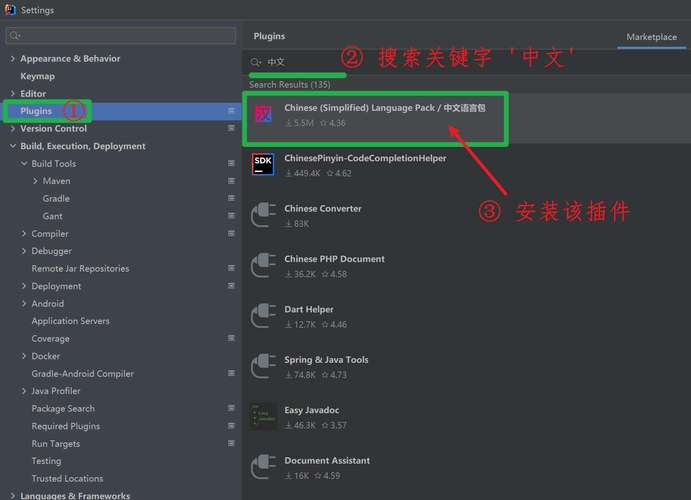The height and width of the screenshot is (500, 691).
Task: Open Required Plugins settings
Action: click(66, 426)
